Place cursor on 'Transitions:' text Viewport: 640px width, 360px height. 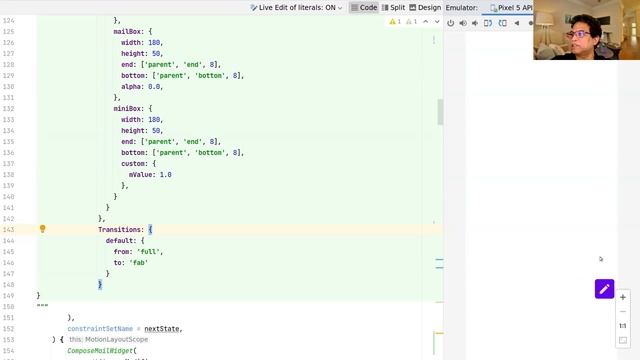point(121,230)
